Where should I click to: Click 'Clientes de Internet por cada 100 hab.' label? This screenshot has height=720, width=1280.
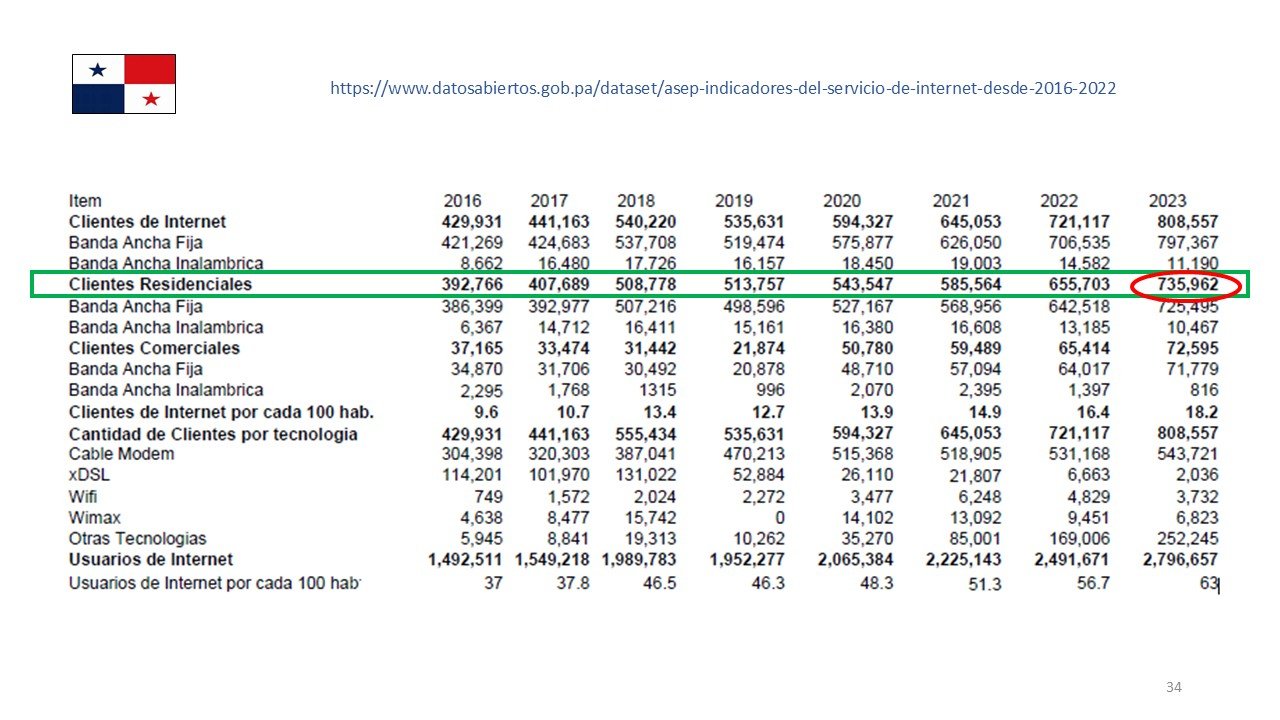click(222, 412)
